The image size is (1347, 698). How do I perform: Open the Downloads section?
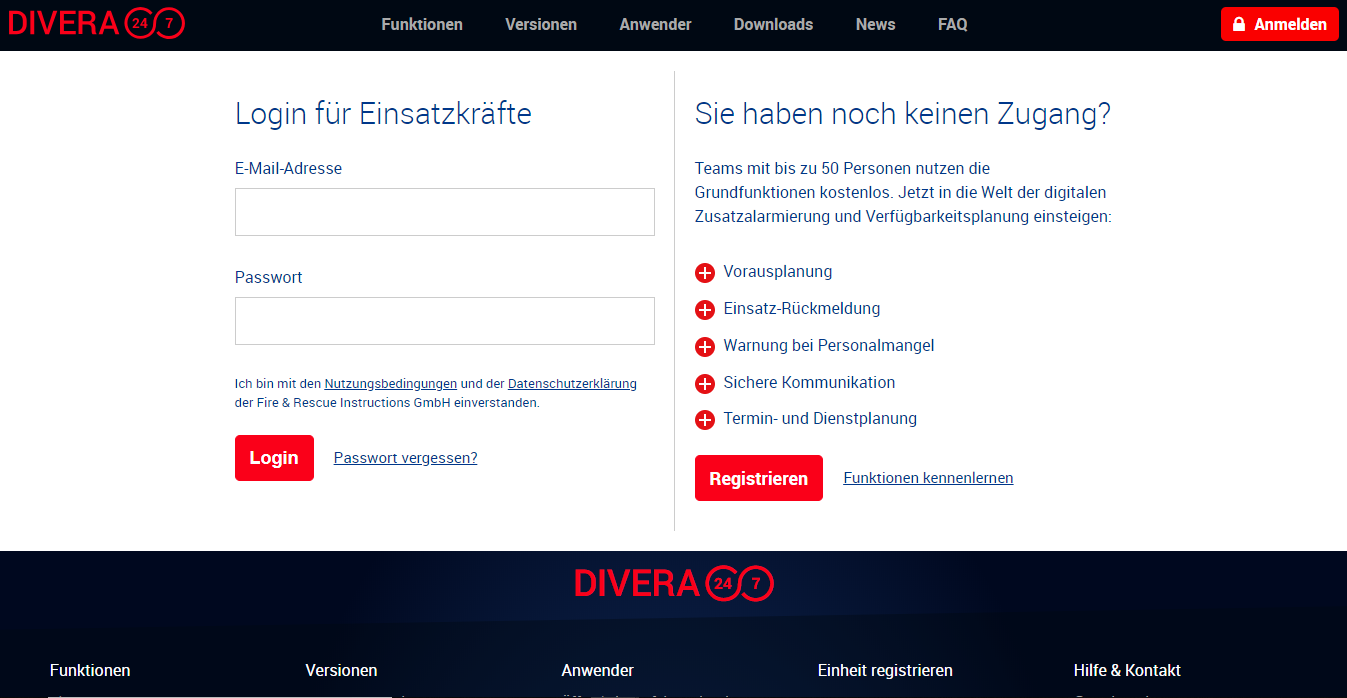pos(773,24)
